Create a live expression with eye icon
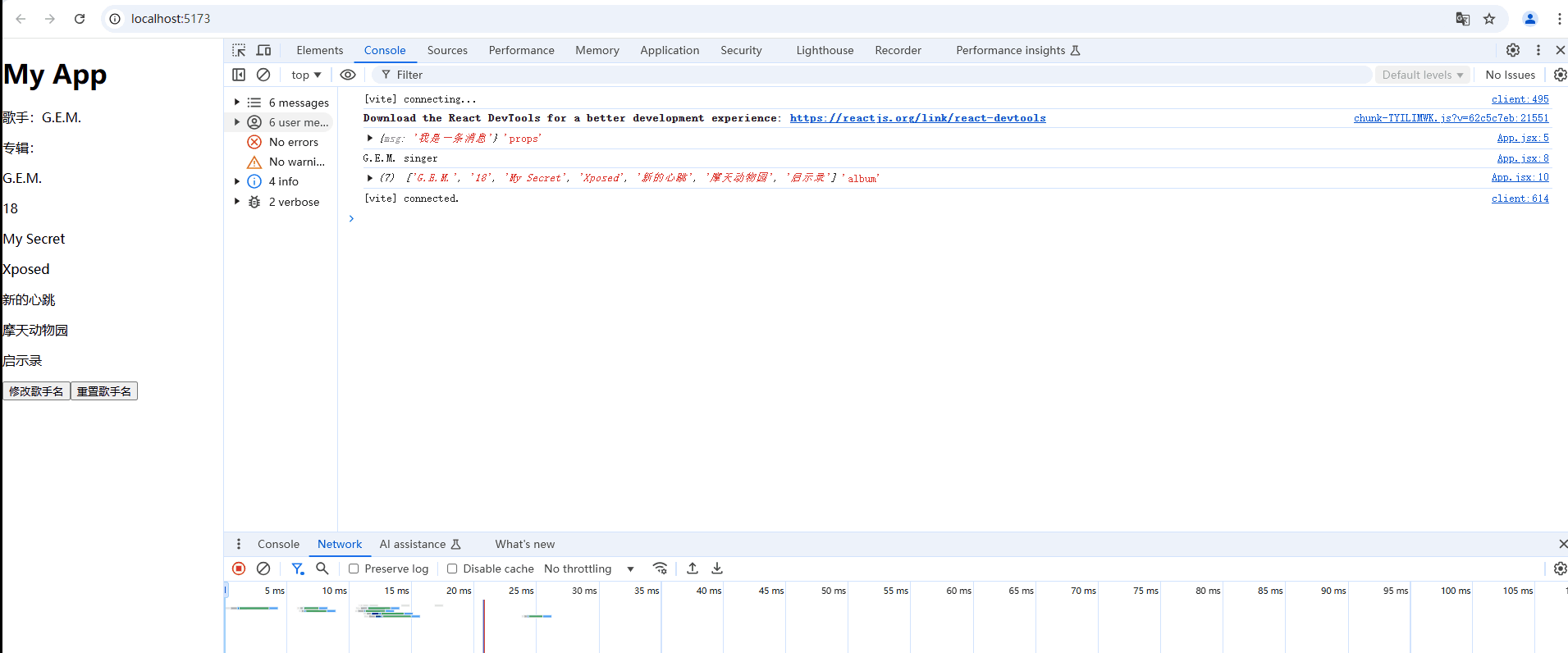1568x653 pixels. click(348, 75)
